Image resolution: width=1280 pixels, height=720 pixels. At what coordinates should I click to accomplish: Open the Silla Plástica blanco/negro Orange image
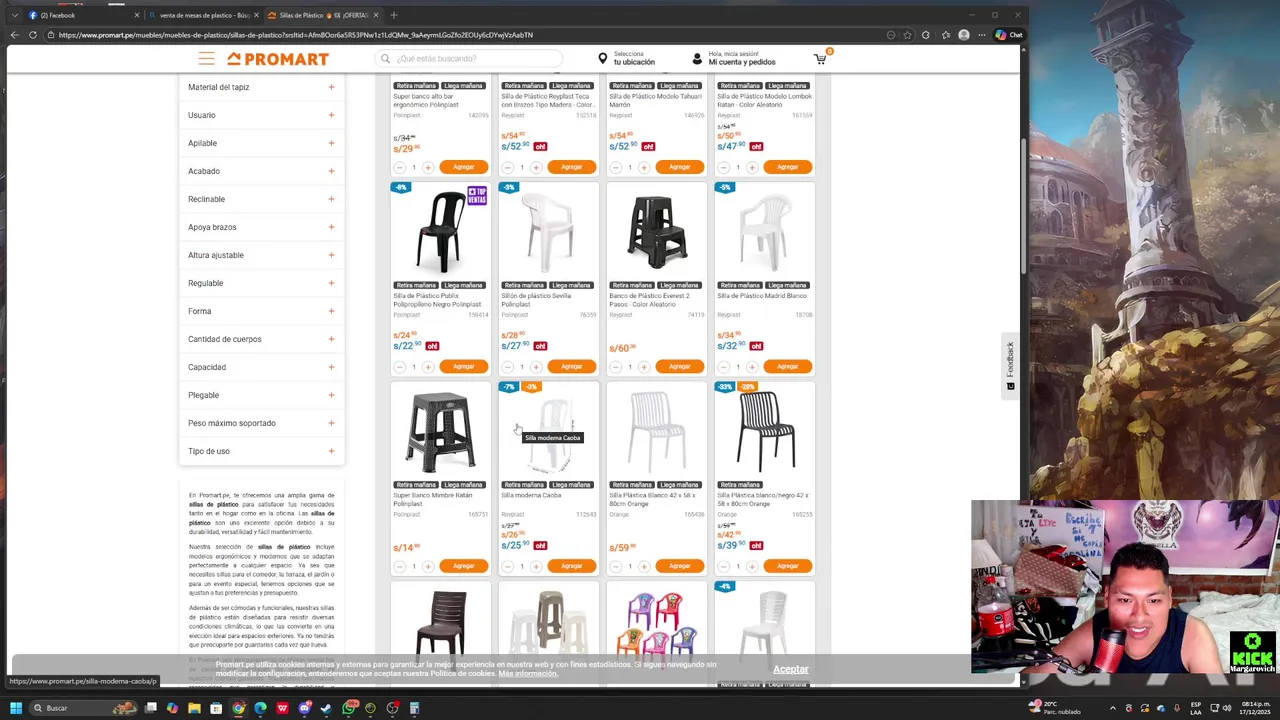coord(765,431)
